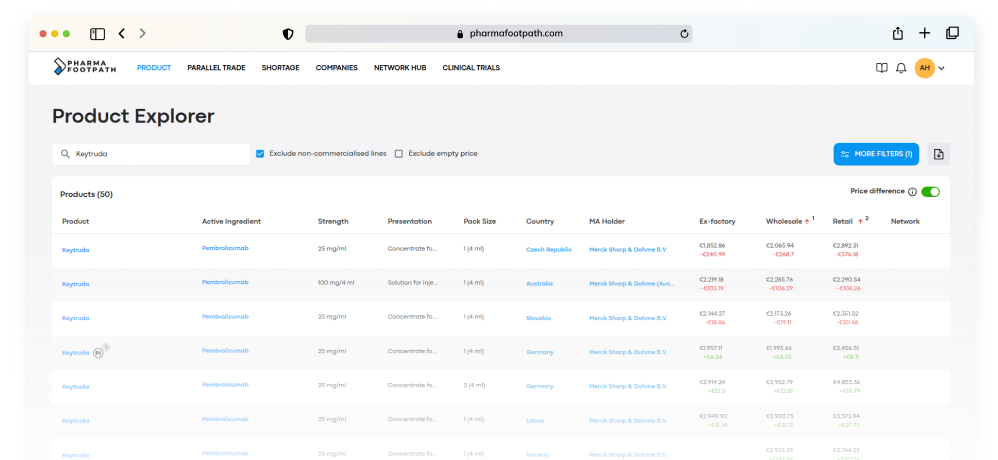The image size is (998, 460).
Task: Click the search magnifier icon
Action: [x=65, y=154]
